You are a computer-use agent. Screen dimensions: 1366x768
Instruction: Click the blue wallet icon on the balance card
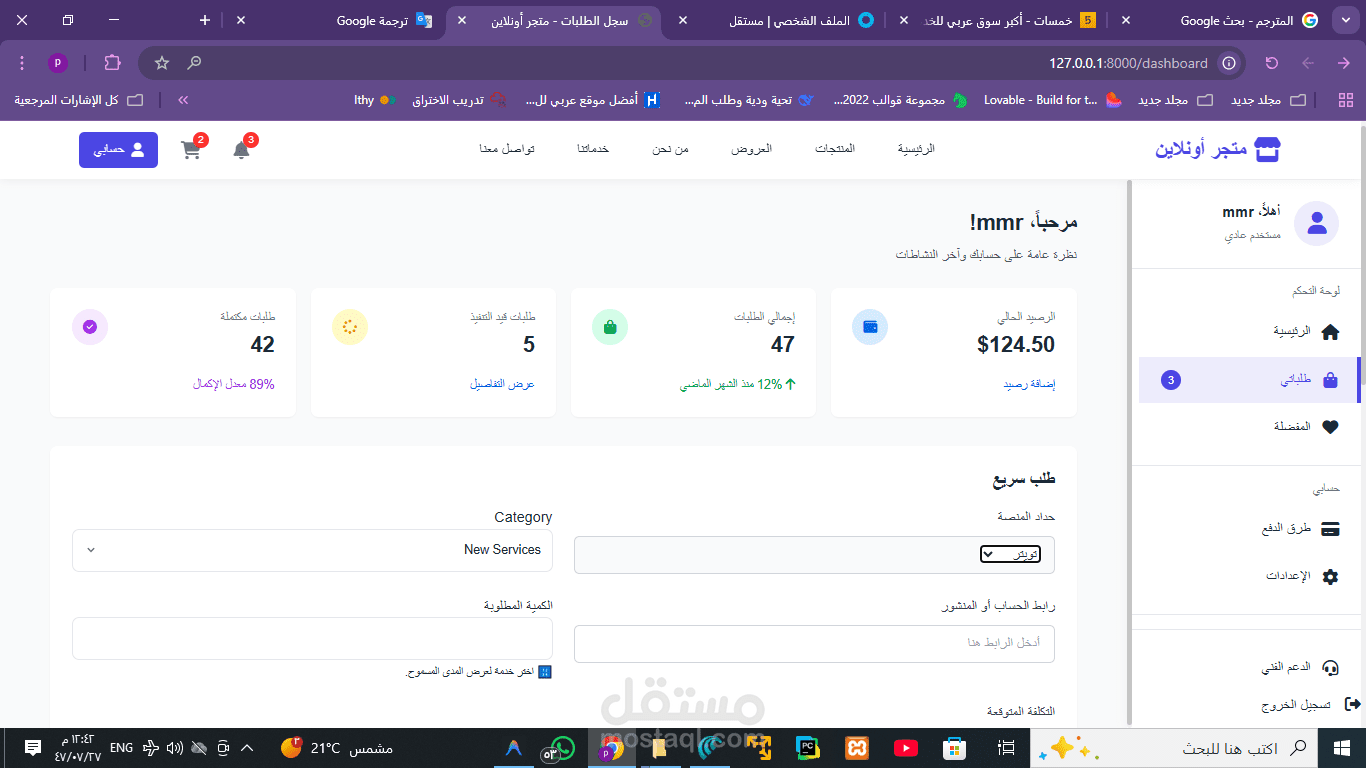(x=870, y=327)
